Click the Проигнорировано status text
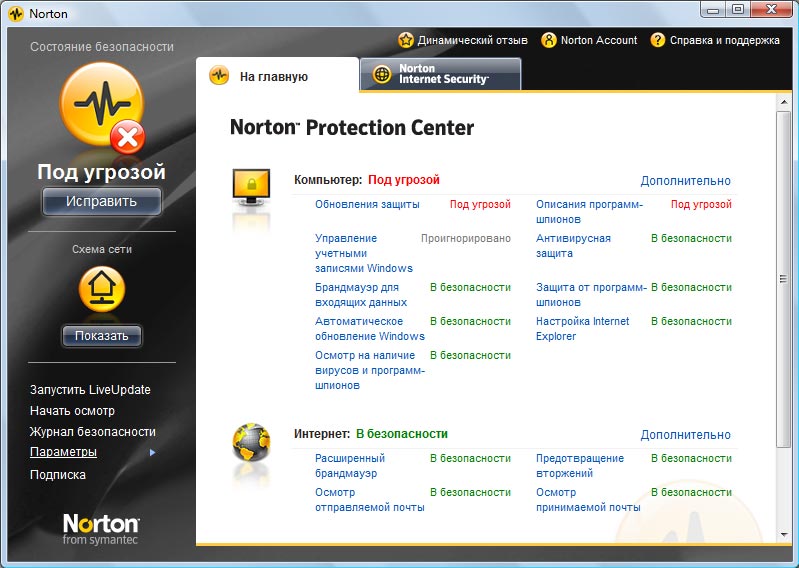The height and width of the screenshot is (568, 799). click(466, 238)
